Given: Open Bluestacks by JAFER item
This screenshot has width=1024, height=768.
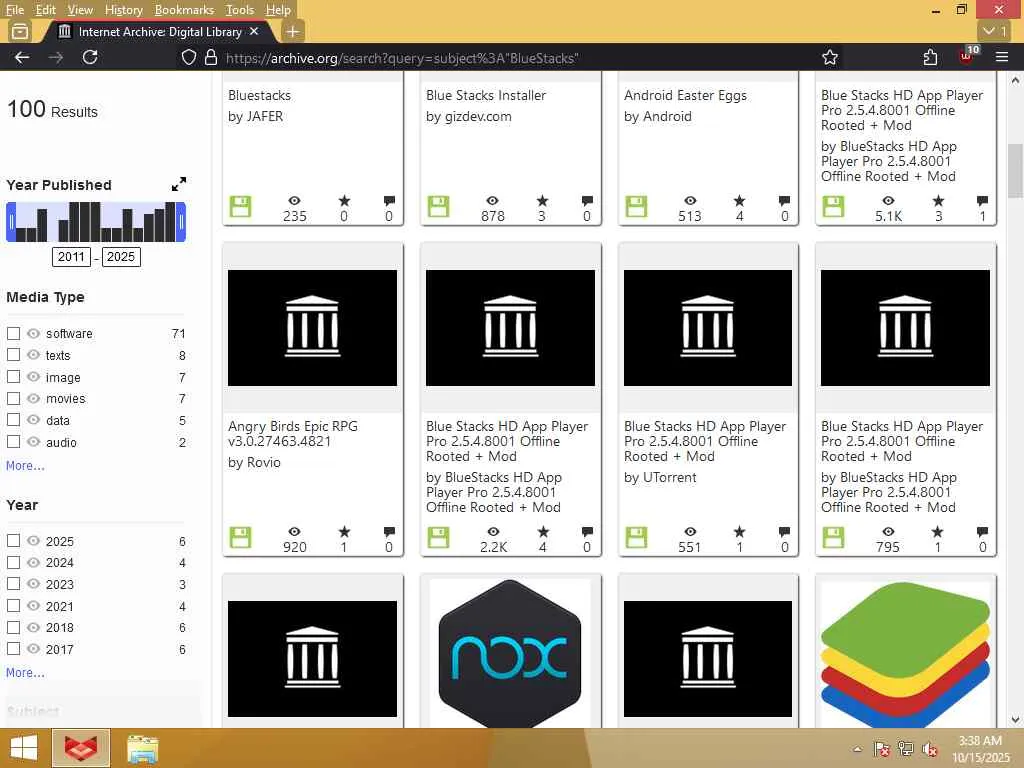Looking at the screenshot, I should click(x=259, y=95).
